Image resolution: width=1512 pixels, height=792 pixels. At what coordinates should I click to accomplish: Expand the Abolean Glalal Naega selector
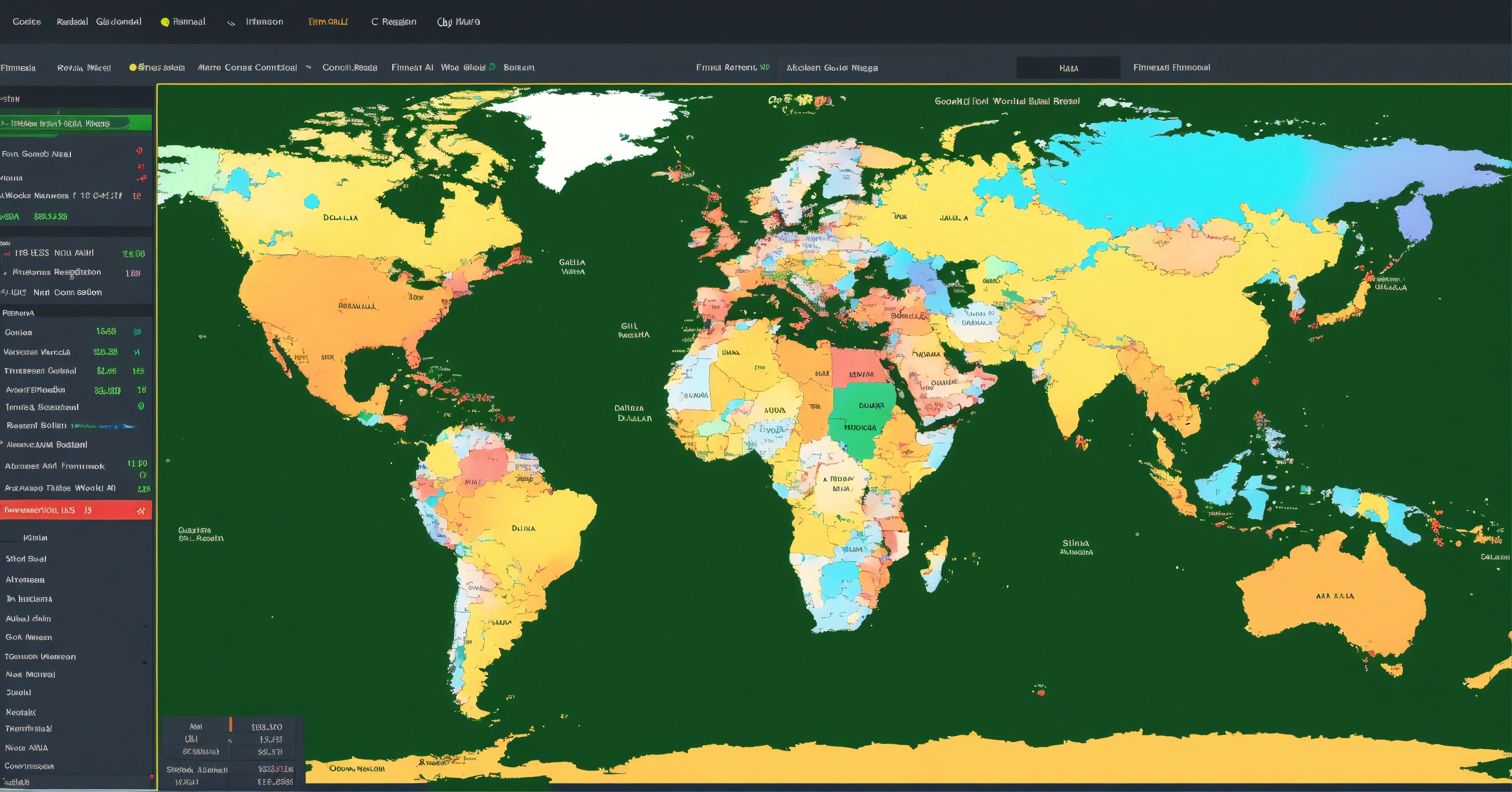(x=832, y=68)
